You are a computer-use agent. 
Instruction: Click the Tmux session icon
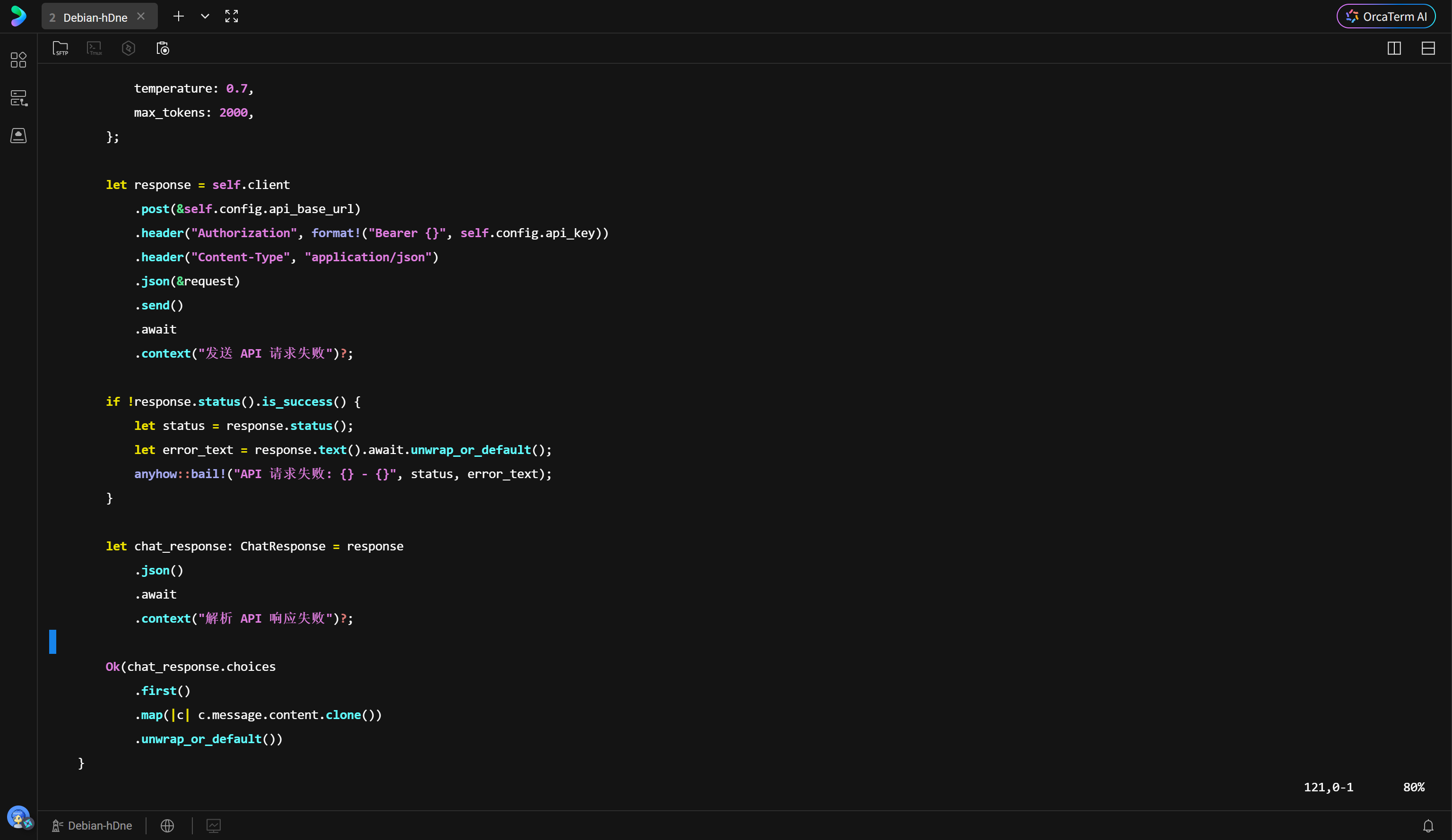coord(95,48)
